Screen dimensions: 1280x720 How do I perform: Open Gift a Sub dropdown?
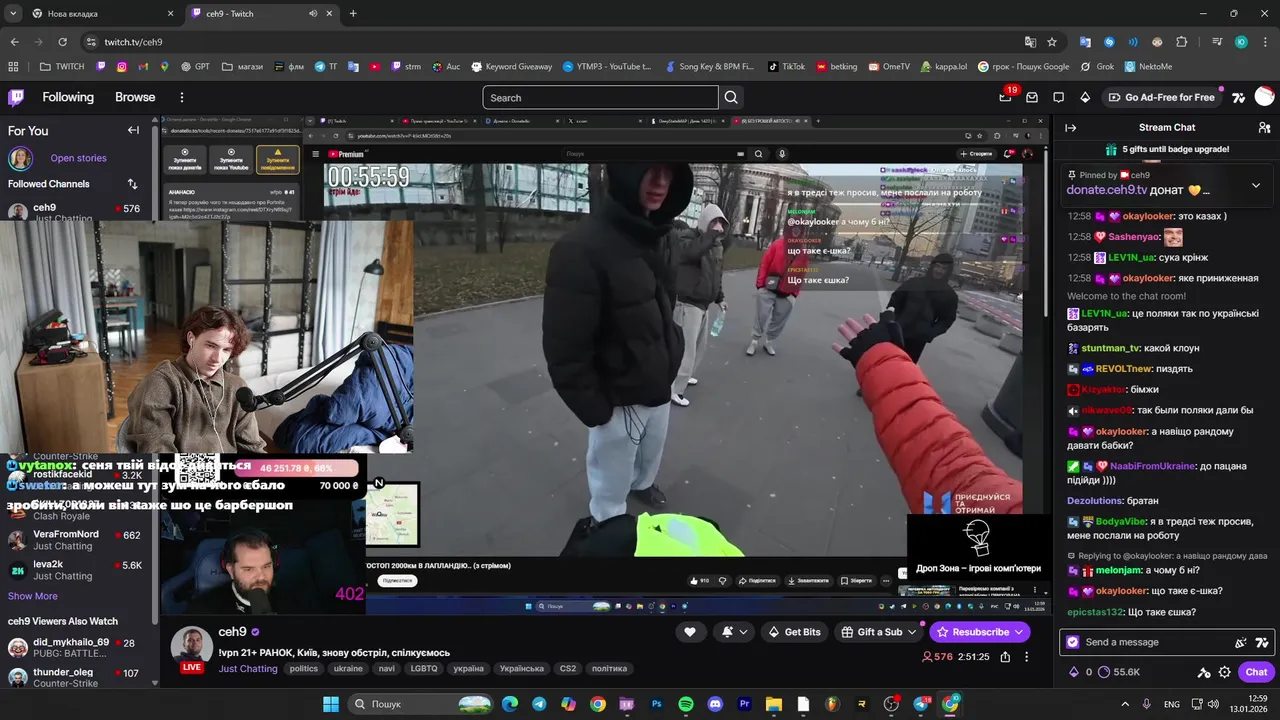(877, 632)
